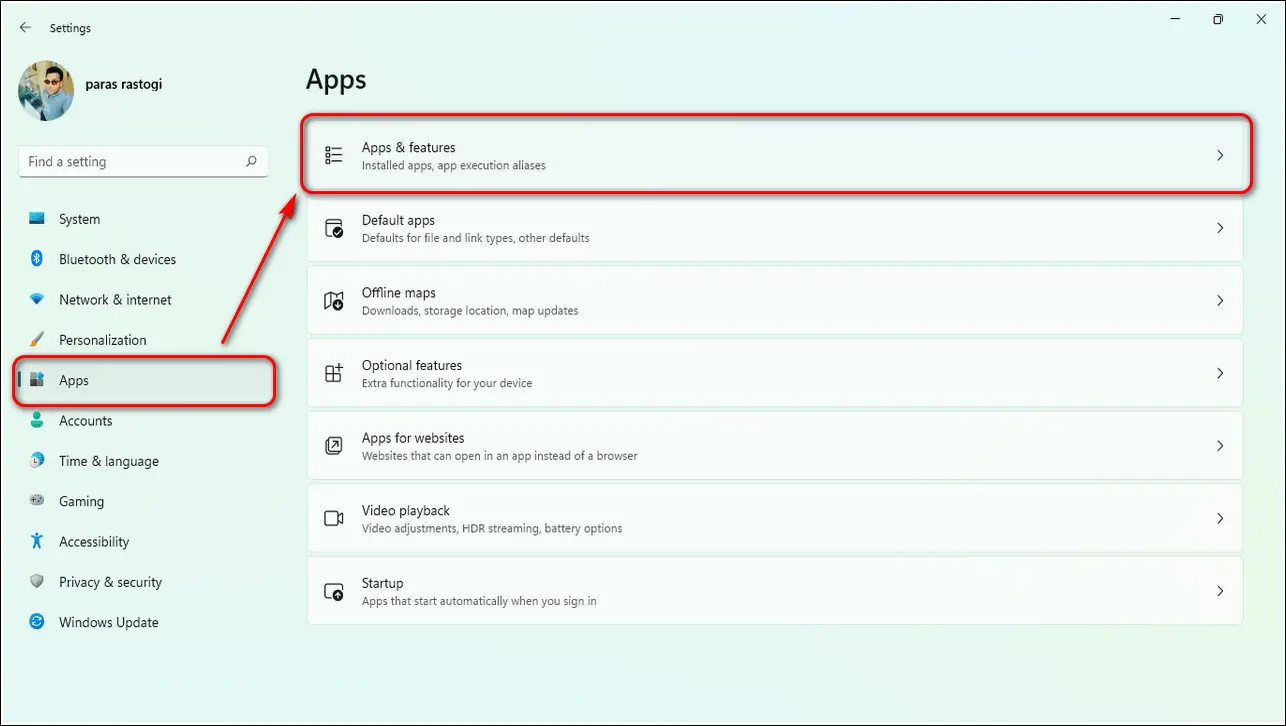
Task: Click the Gaming controller icon
Action: tap(37, 501)
